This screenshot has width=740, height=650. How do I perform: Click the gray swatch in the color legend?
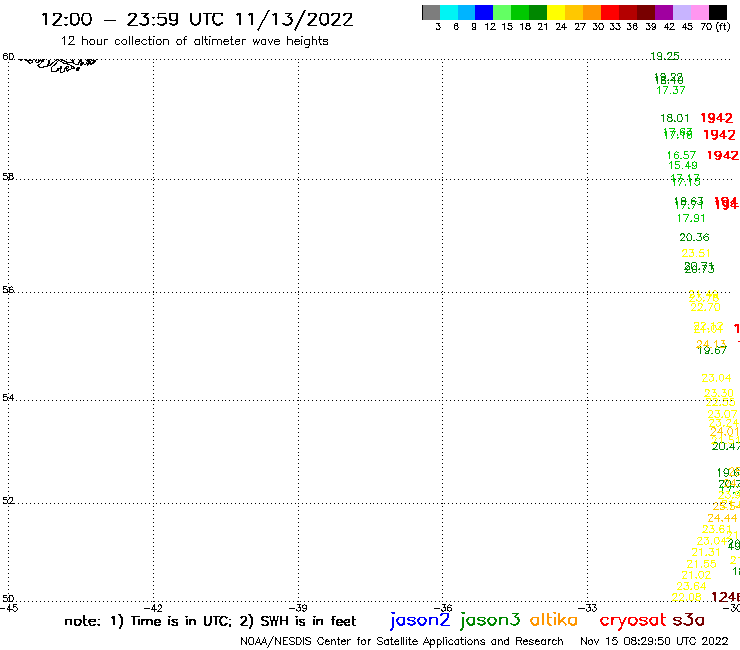point(431,12)
